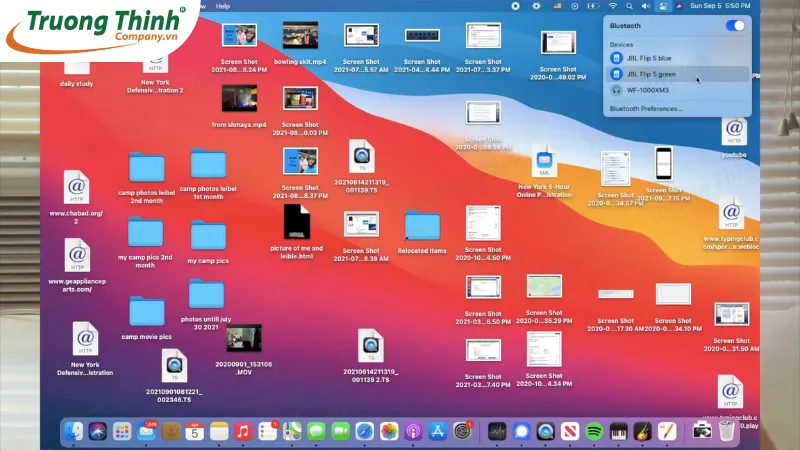
Task: Click Spotlight search magnifier icon
Action: 630,5
